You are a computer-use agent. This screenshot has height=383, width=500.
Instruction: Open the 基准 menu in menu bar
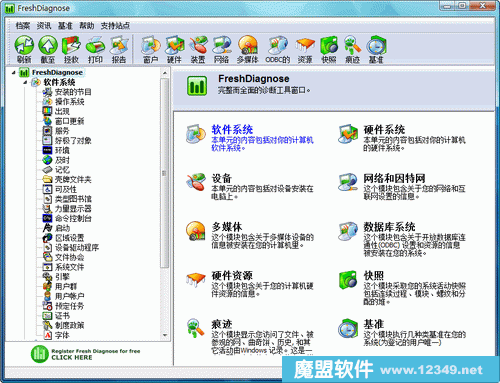tap(65, 26)
